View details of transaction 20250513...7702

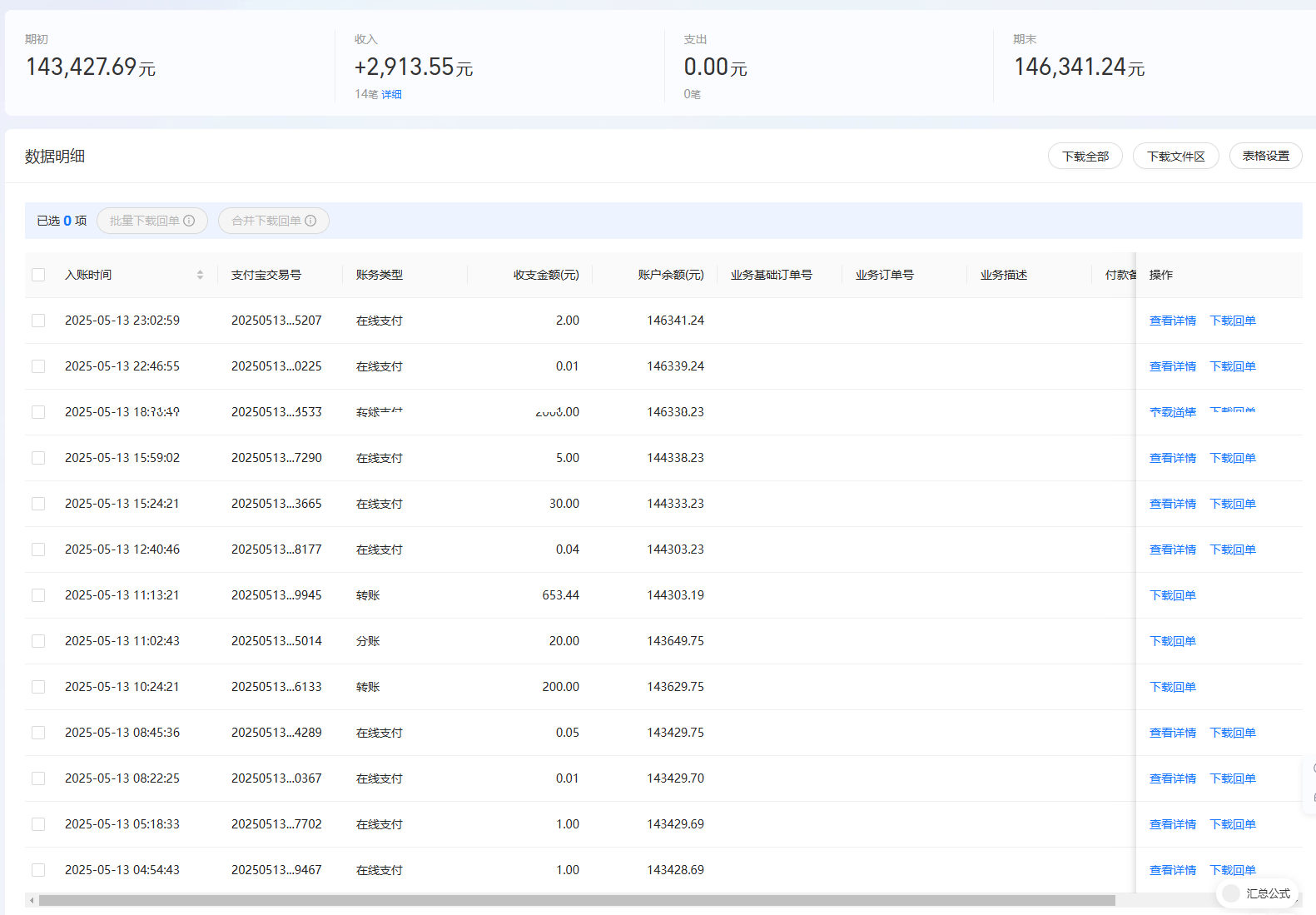point(1173,824)
